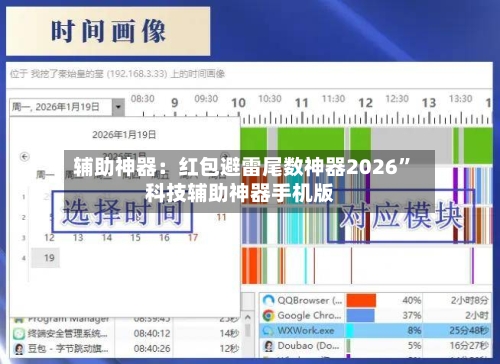Select day 15 in the calendar
The height and width of the screenshot is (364, 500).
pyautogui.click(x=135, y=238)
